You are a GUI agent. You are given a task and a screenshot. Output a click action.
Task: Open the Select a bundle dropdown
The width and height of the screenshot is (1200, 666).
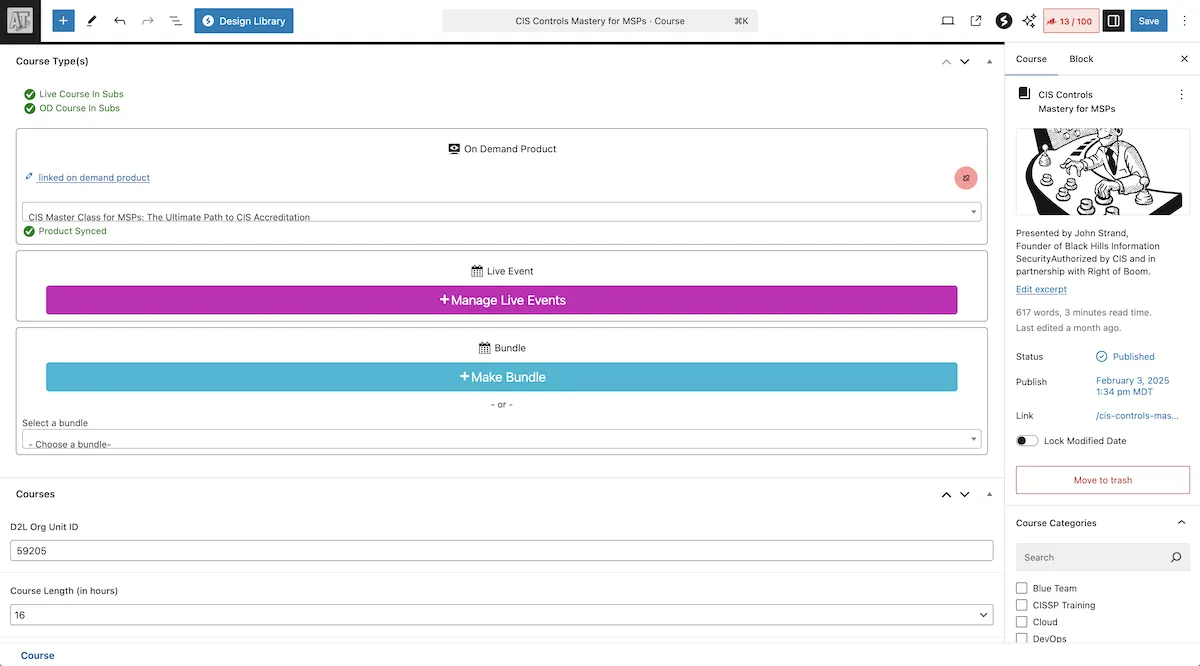(x=501, y=440)
